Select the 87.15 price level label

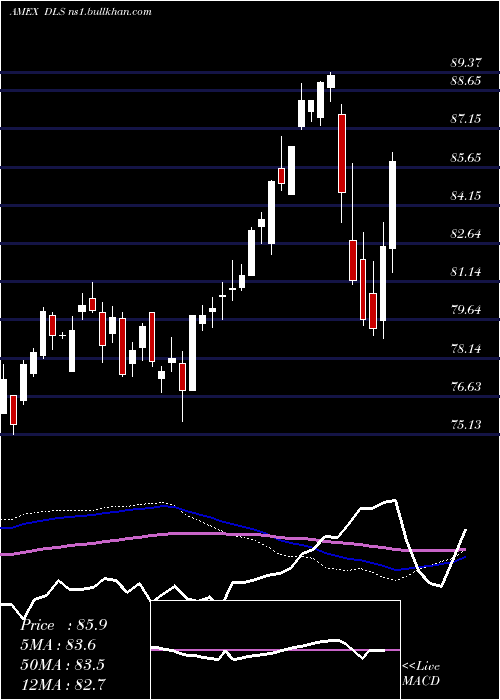466,119
